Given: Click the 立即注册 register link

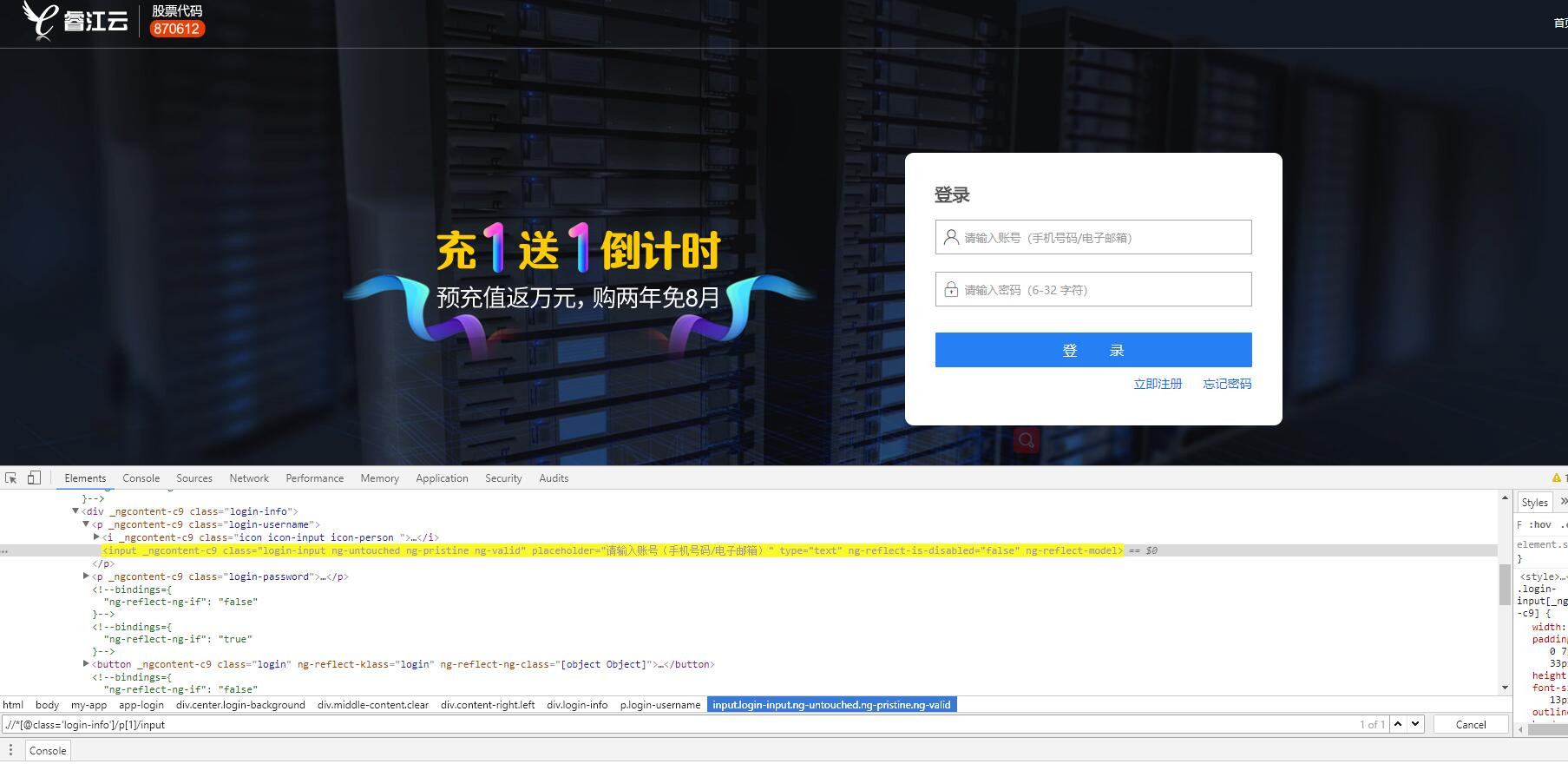Looking at the screenshot, I should (1158, 384).
